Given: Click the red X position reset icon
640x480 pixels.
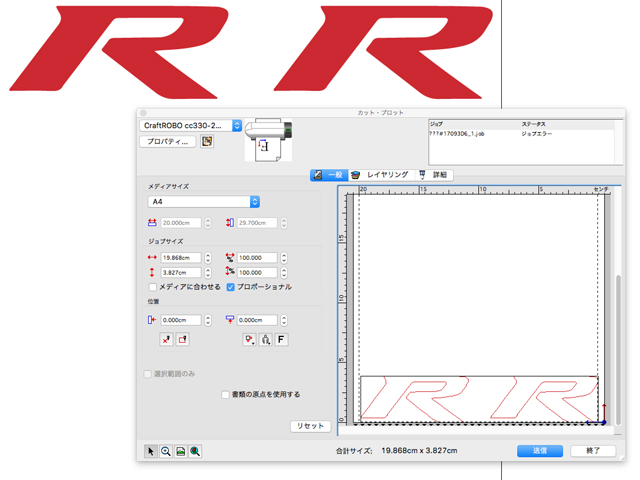Looking at the screenshot, I should pos(166,339).
